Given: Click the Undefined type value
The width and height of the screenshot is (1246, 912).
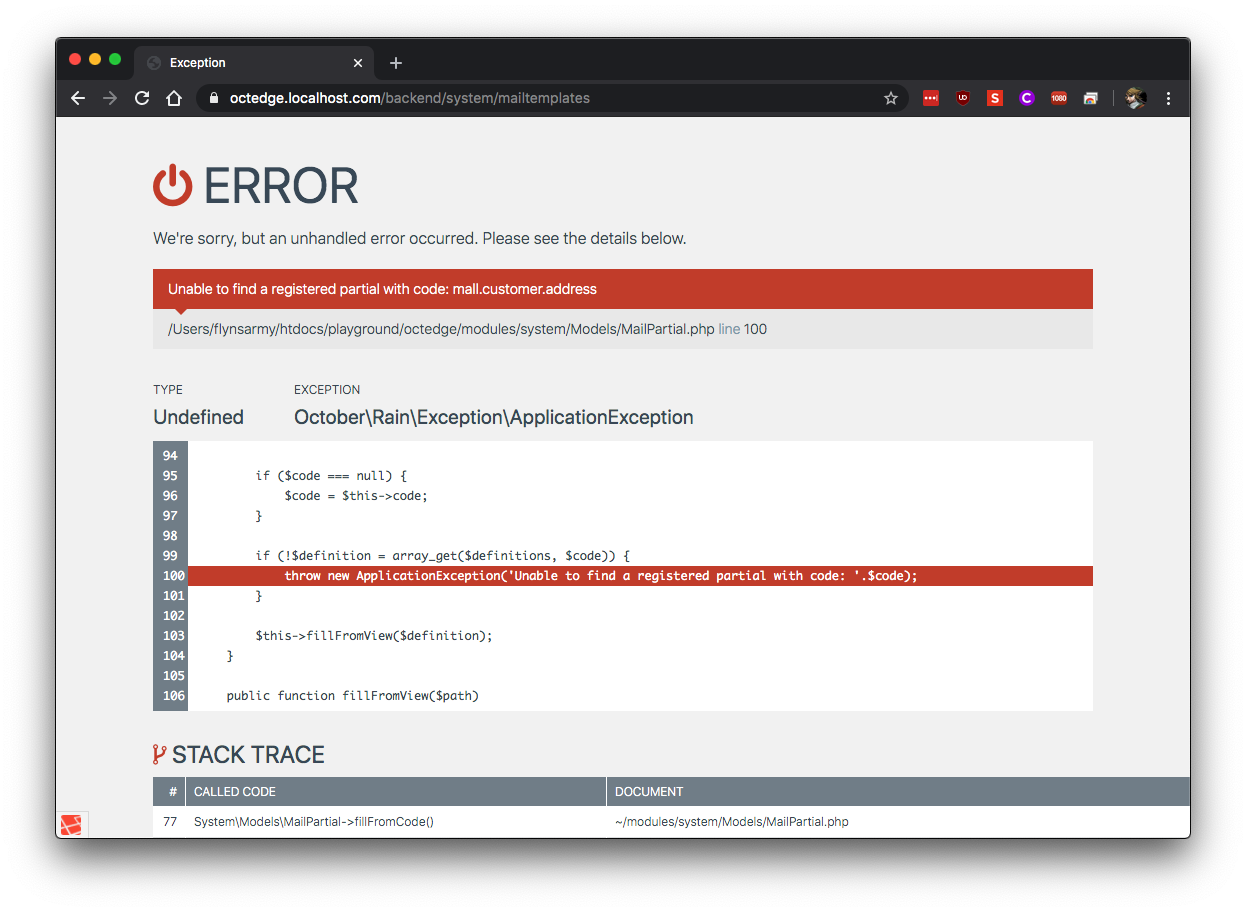Looking at the screenshot, I should pyautogui.click(x=198, y=417).
